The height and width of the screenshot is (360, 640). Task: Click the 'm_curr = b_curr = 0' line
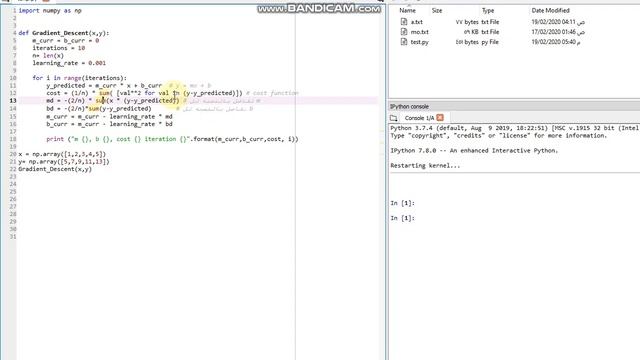pyautogui.click(x=66, y=40)
